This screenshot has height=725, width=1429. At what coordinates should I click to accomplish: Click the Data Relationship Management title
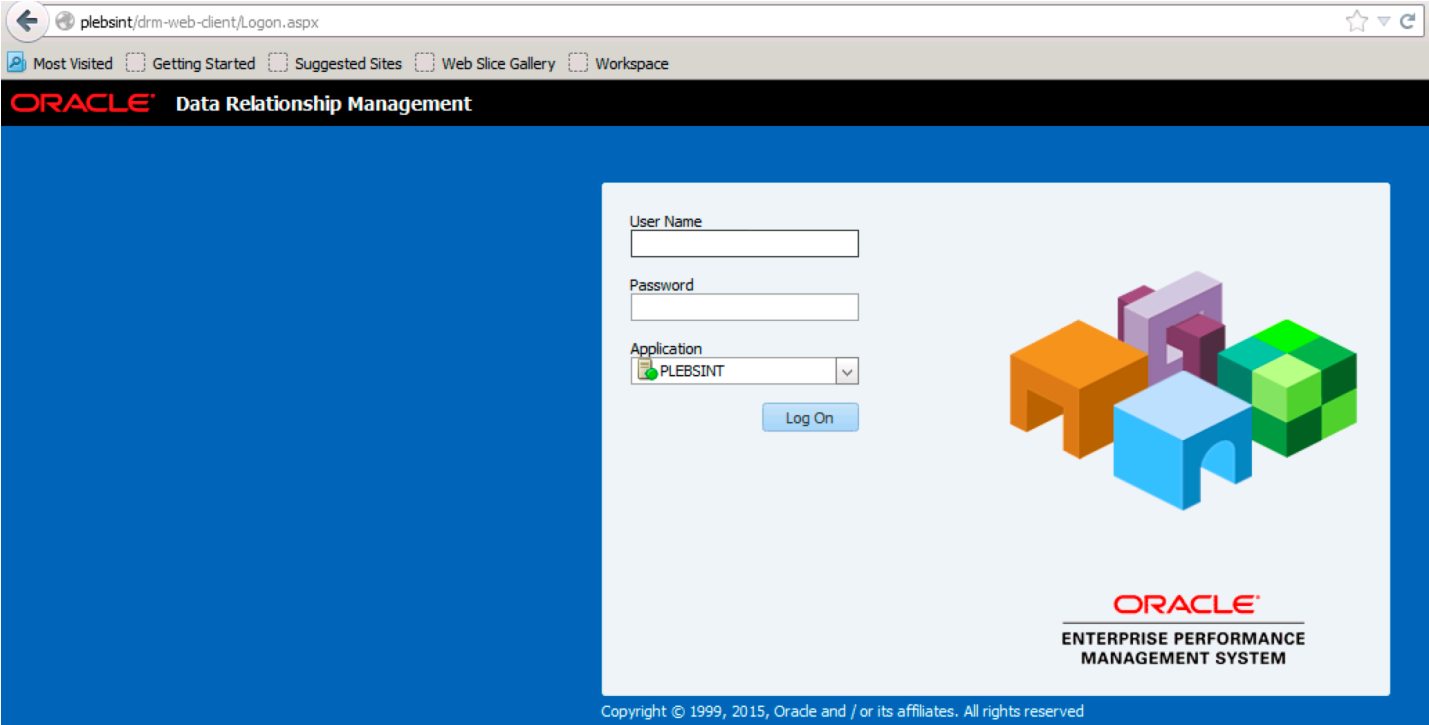click(323, 104)
